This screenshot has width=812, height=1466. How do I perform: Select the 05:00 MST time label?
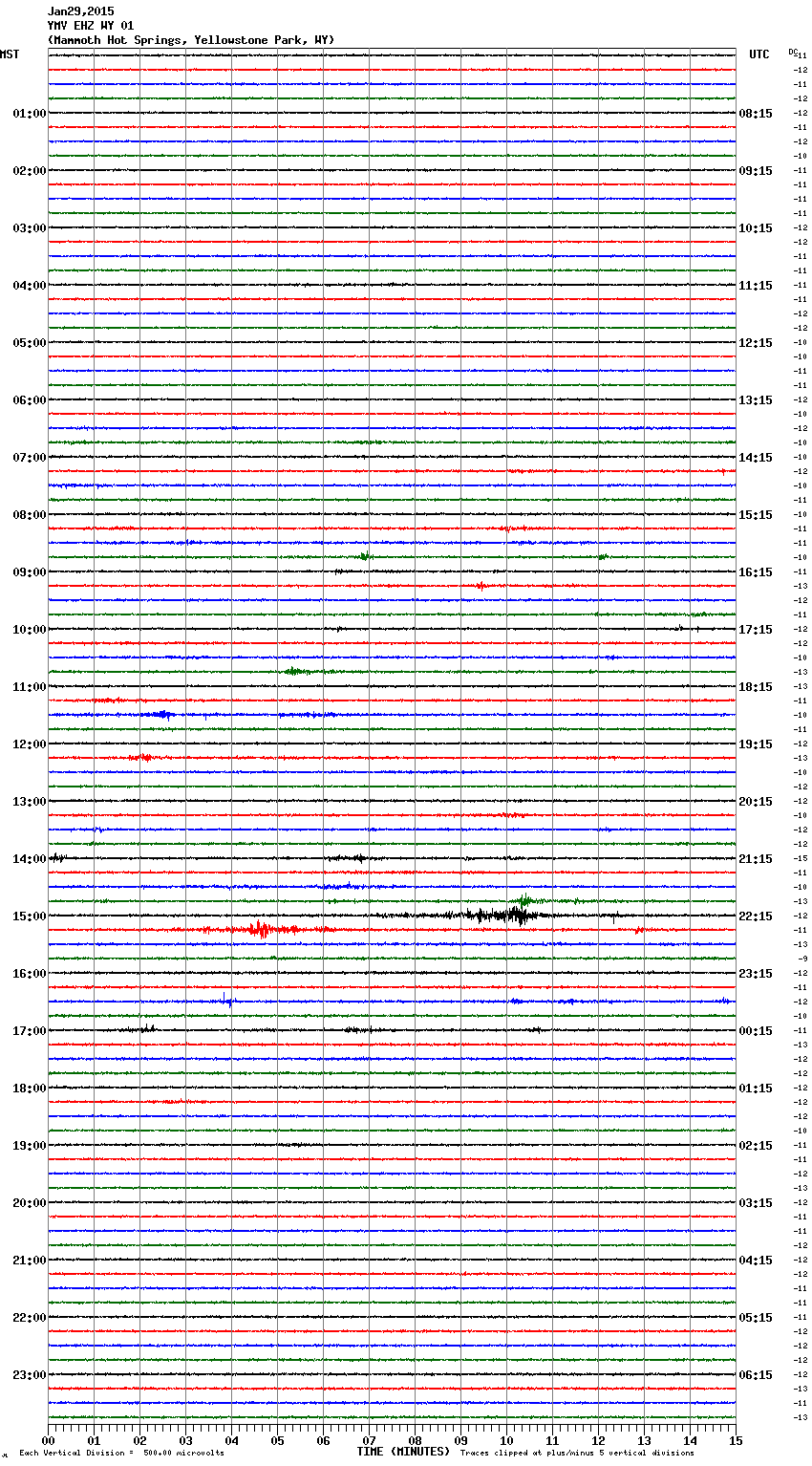(29, 343)
